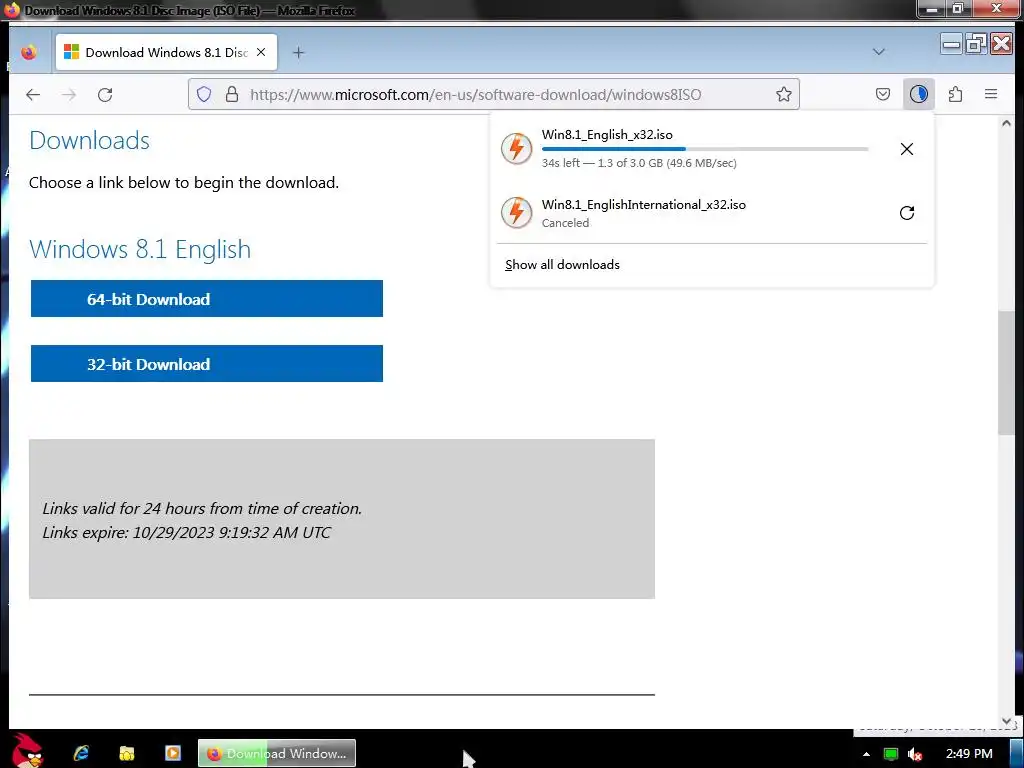The image size is (1024, 768).
Task: Expand the list all tabs chevron
Action: (879, 52)
